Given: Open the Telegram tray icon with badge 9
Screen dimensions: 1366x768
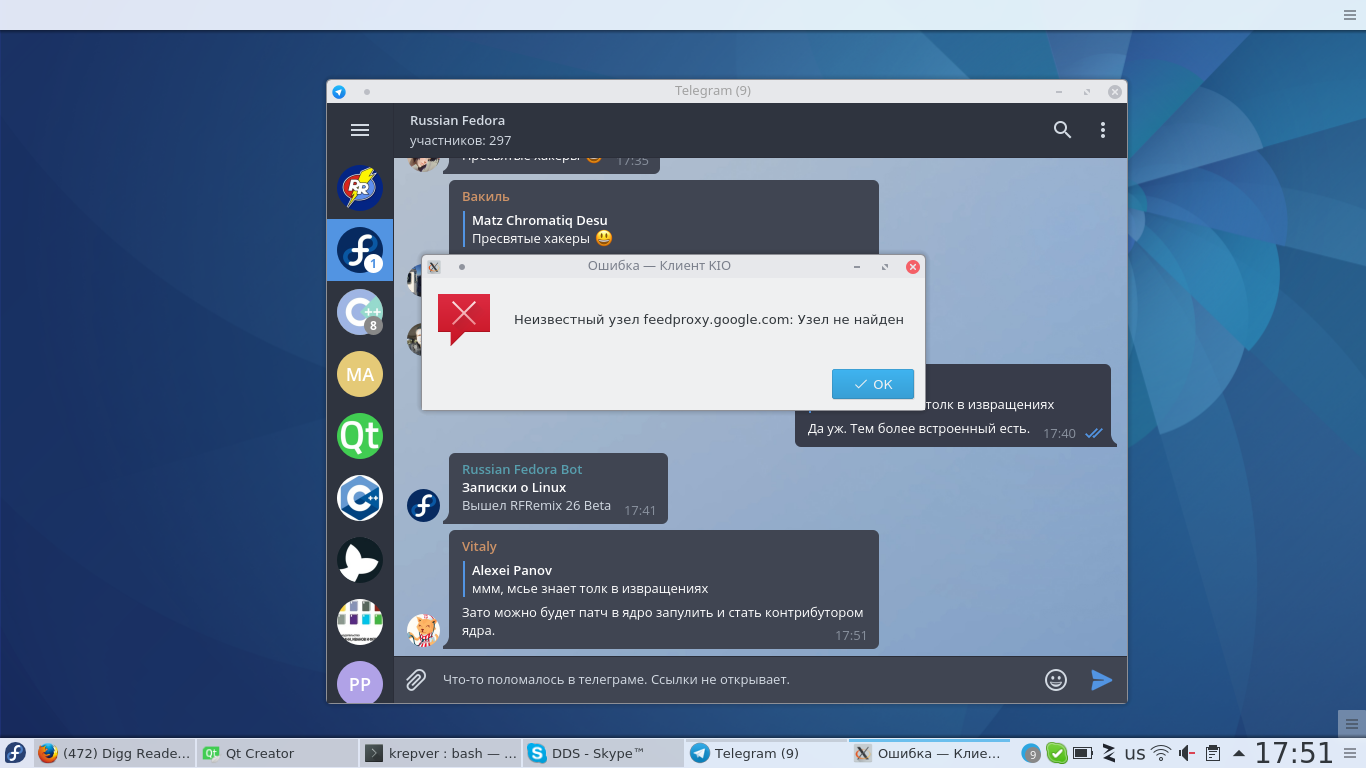Looking at the screenshot, I should pos(1031,753).
